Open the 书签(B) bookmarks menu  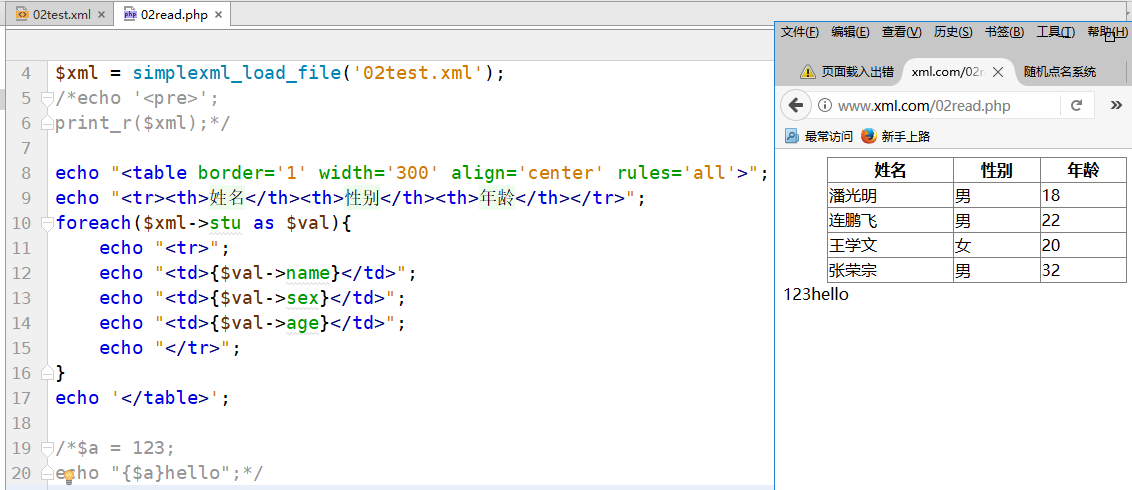(x=1004, y=32)
